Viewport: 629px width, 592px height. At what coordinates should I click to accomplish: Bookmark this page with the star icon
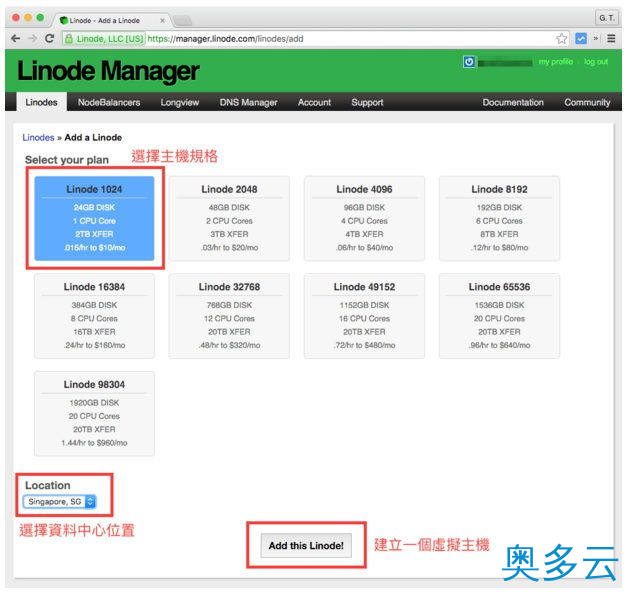click(562, 39)
